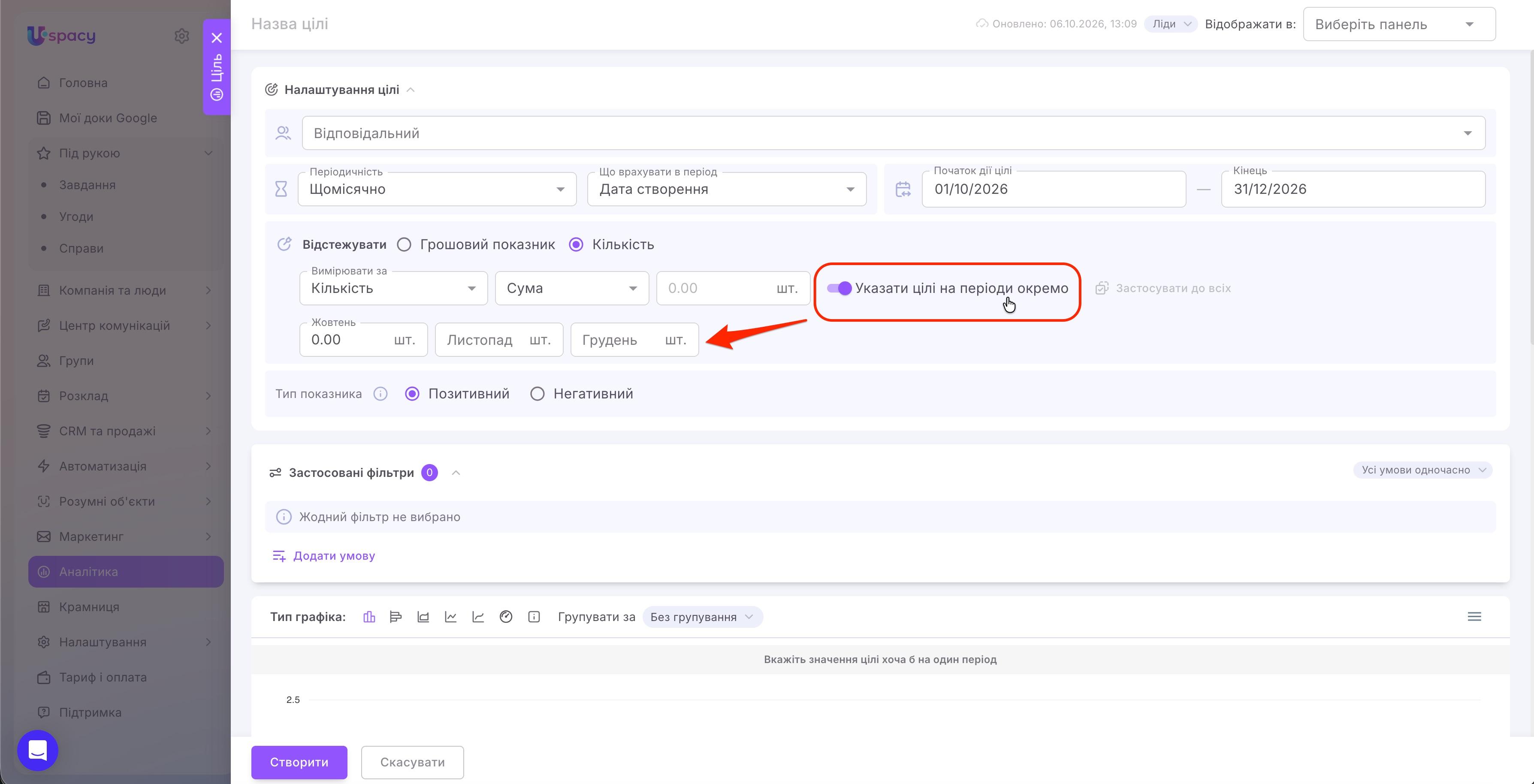Select the number card chart type icon
1534x784 pixels.
[x=534, y=617]
